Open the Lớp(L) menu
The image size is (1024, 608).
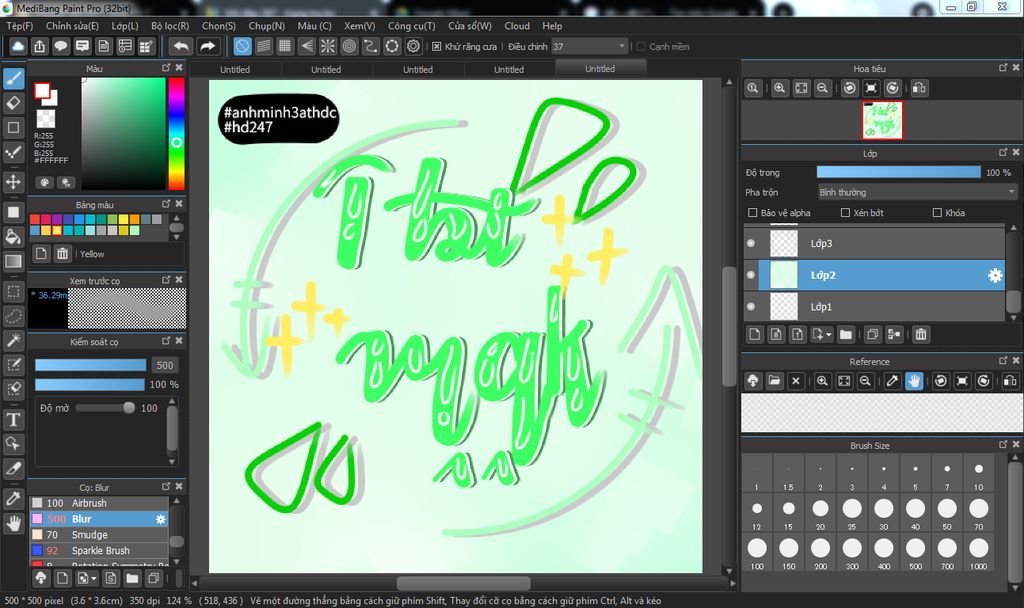[125, 26]
